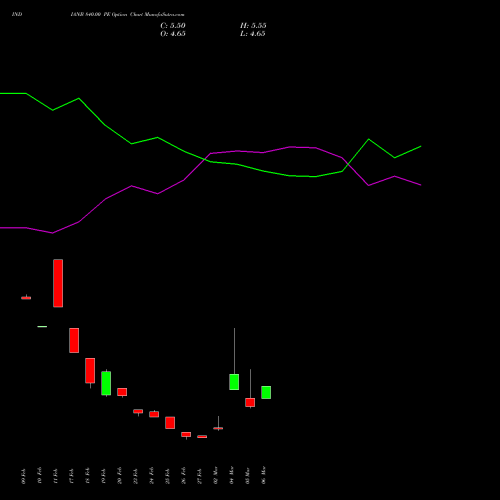Image resolution: width=500 pixels, height=500 pixels.
Task: Click the close value "C: 5.50"
Action: pos(173,26)
